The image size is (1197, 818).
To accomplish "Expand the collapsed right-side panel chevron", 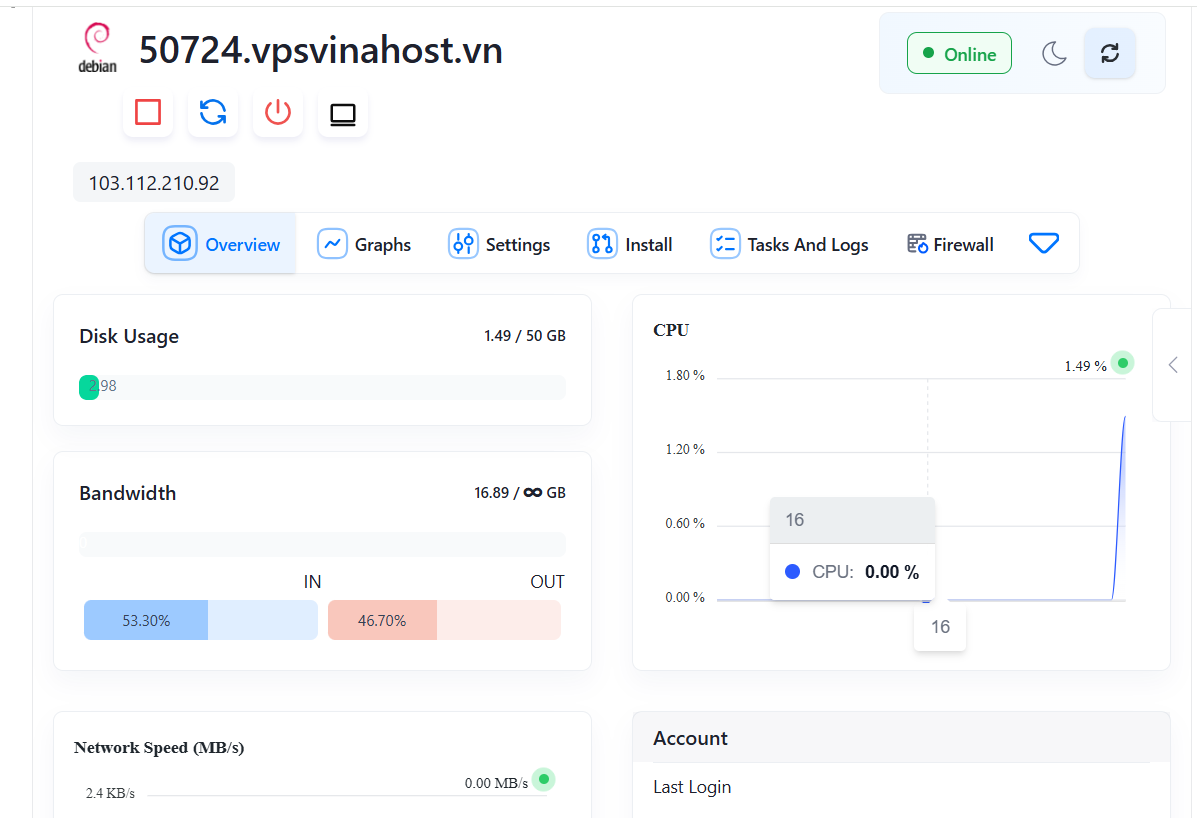I will (x=1173, y=364).
